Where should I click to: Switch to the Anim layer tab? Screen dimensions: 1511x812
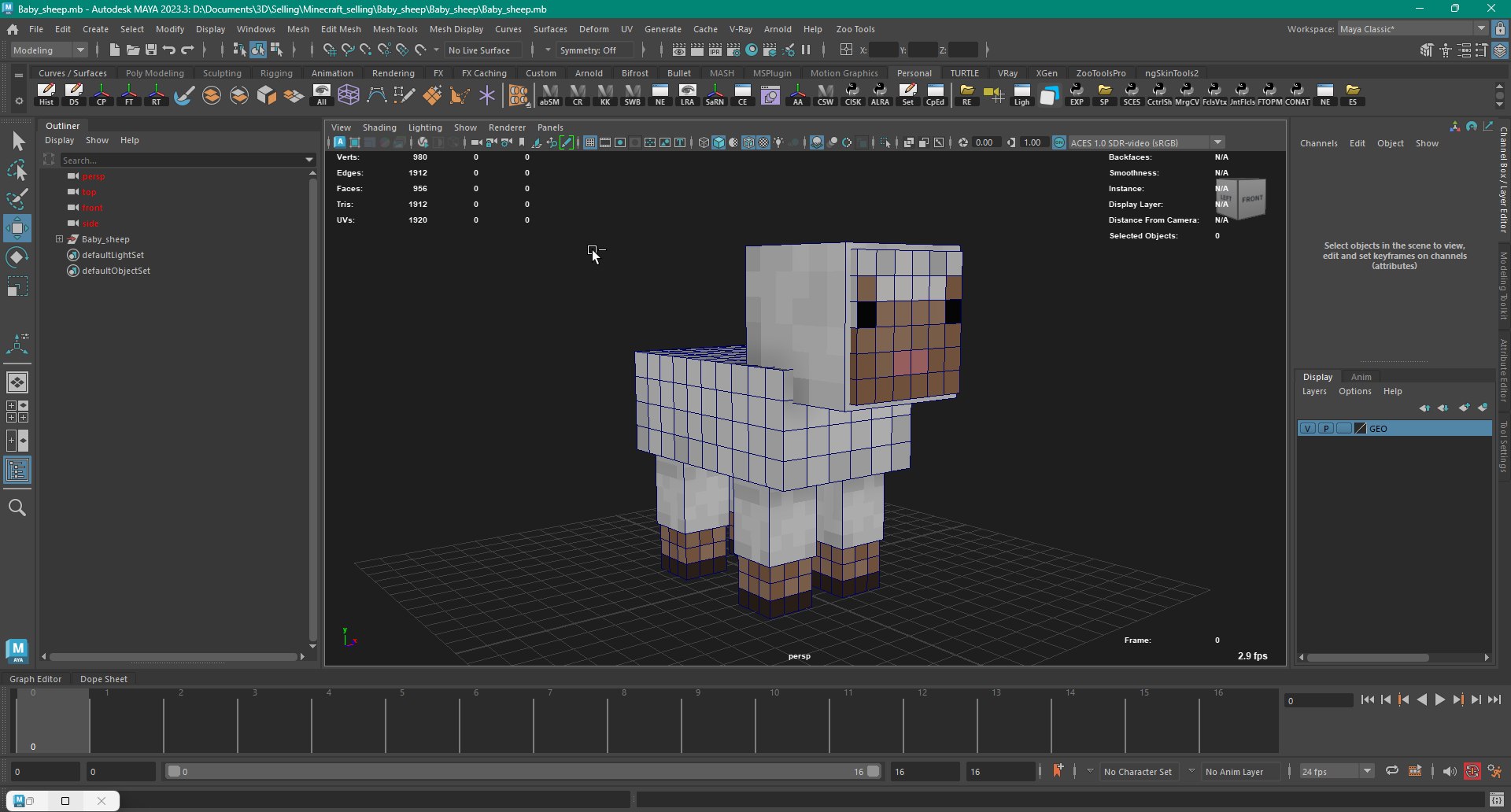pyautogui.click(x=1361, y=377)
